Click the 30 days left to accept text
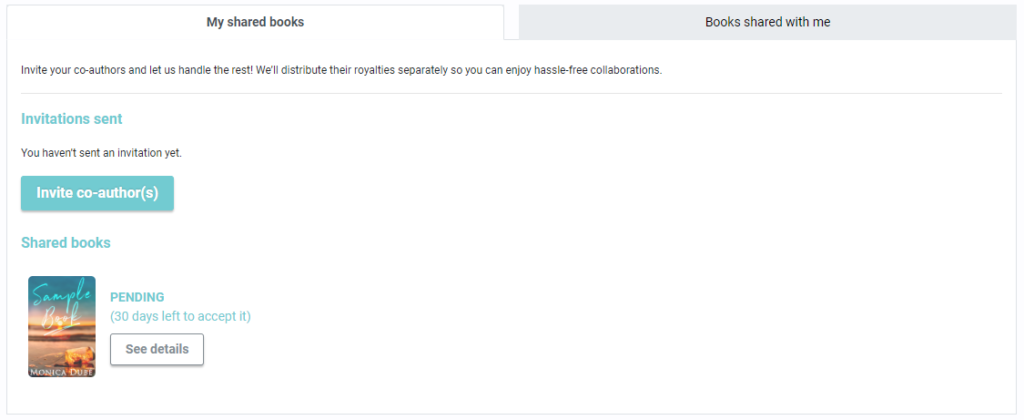Viewport: 1024px width, 420px height. [180, 316]
